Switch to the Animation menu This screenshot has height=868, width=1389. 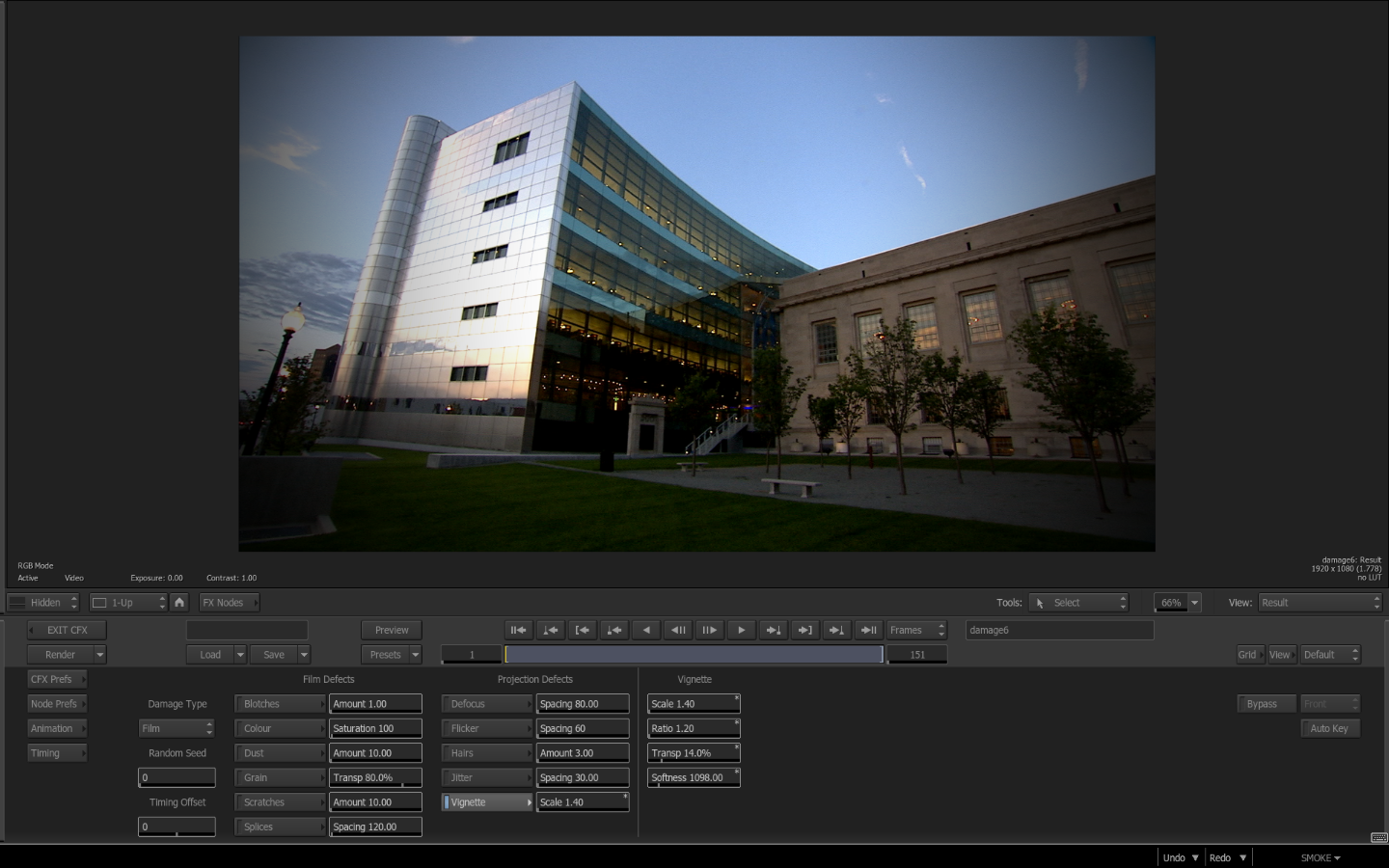(57, 729)
